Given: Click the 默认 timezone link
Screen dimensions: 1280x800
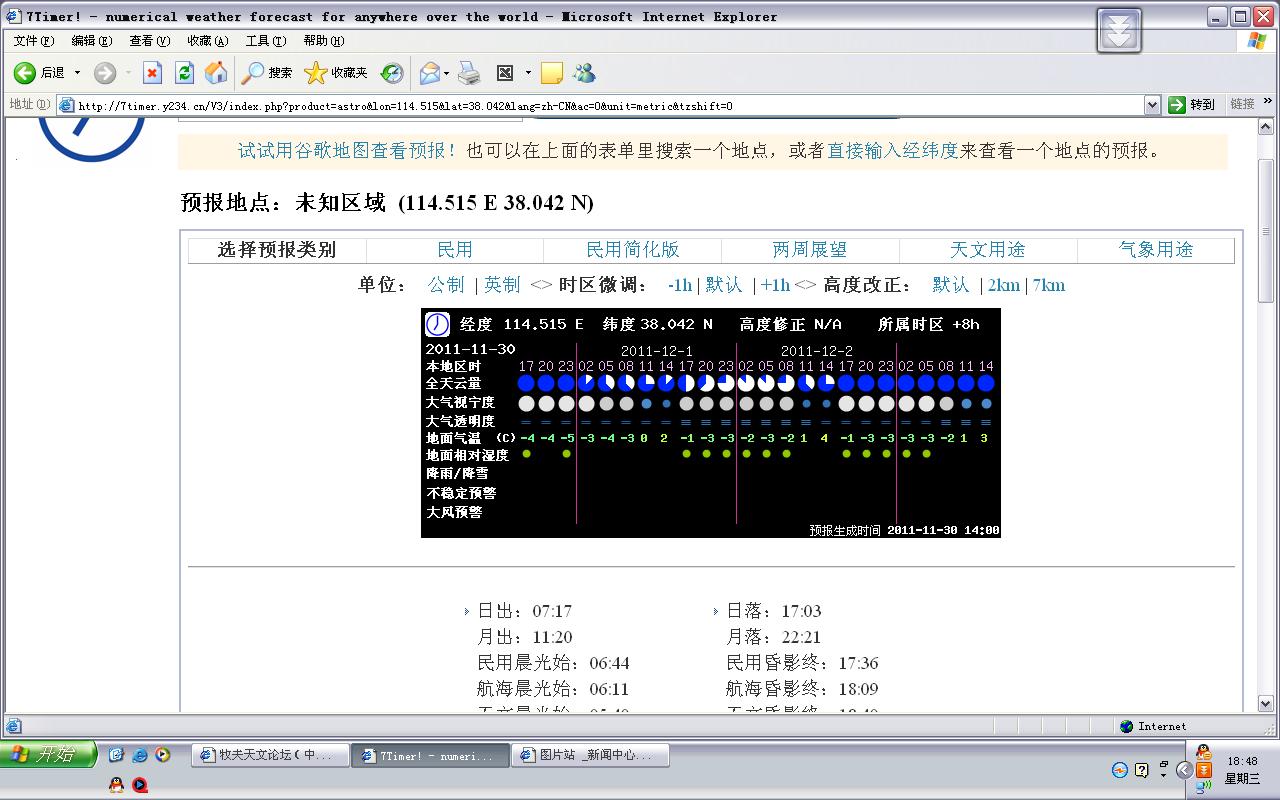Looking at the screenshot, I should (724, 285).
